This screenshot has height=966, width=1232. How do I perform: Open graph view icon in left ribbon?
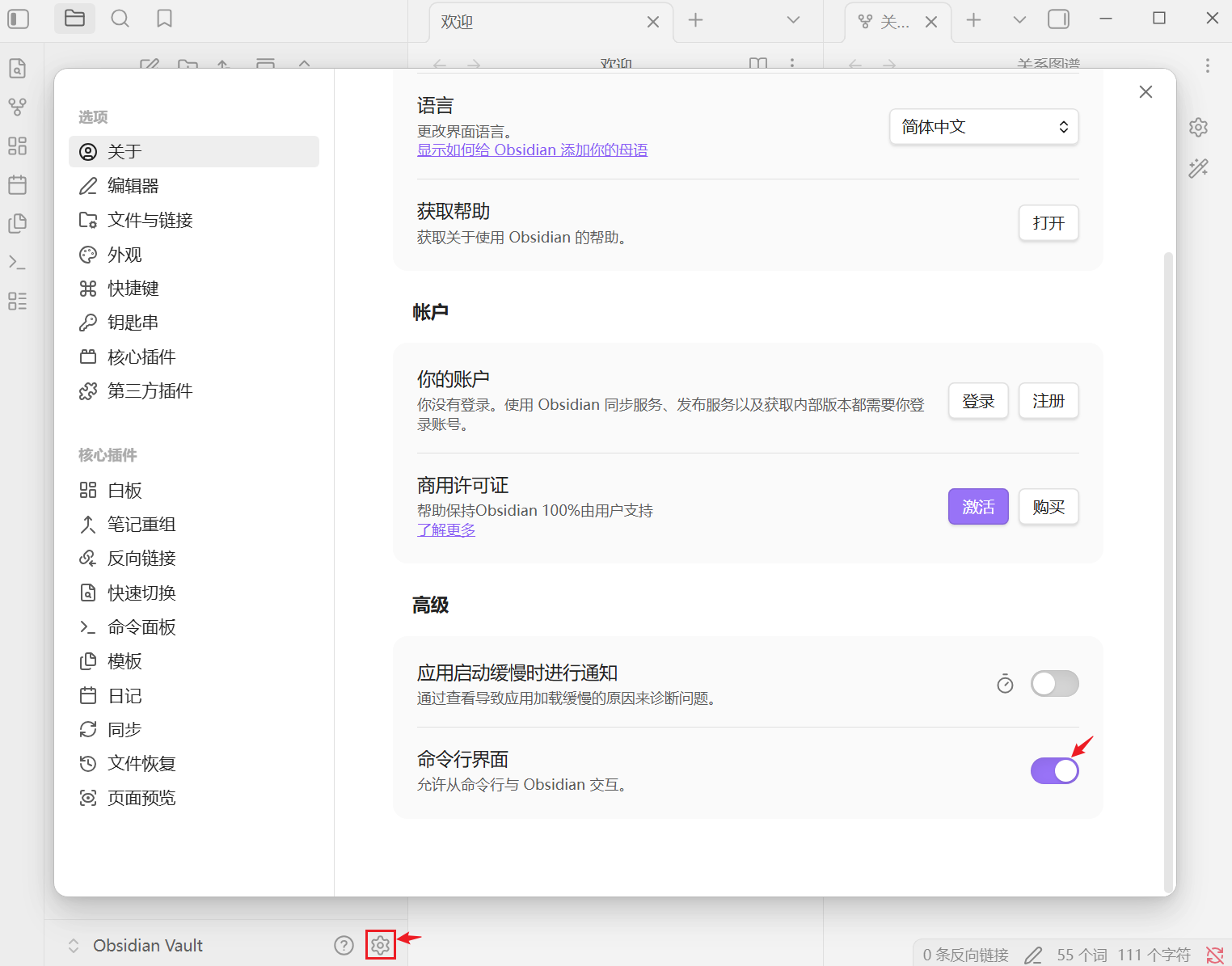click(x=17, y=107)
